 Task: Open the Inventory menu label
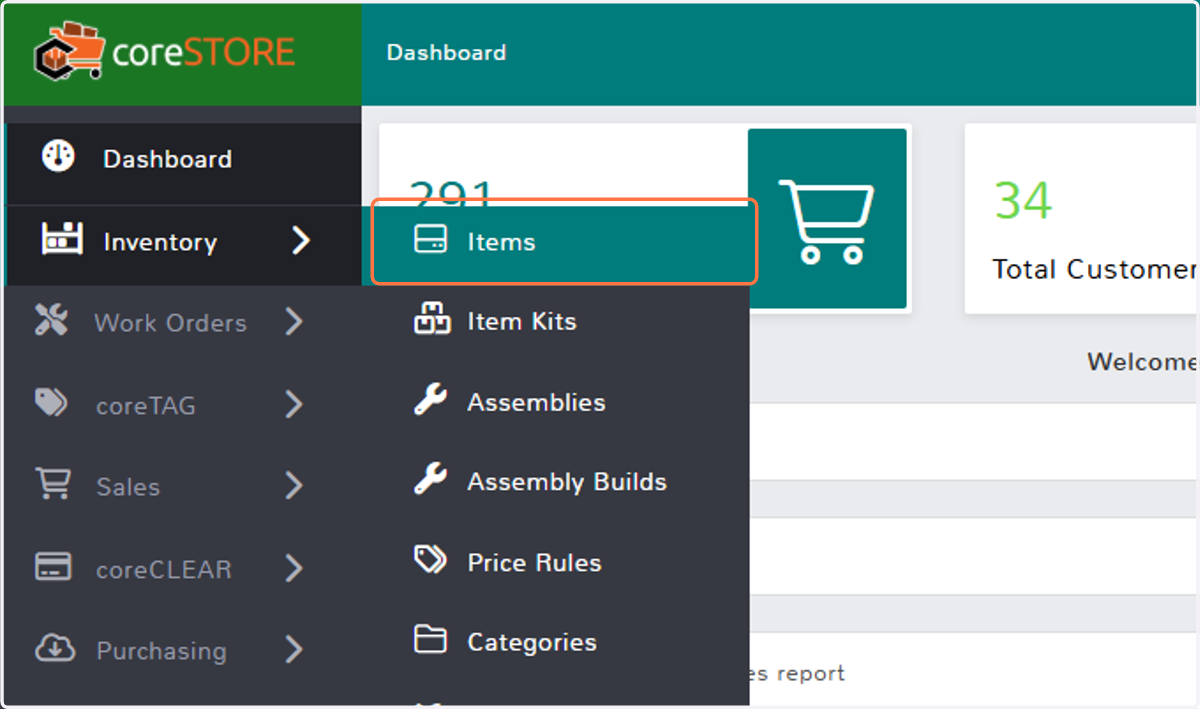pyautogui.click(x=160, y=242)
